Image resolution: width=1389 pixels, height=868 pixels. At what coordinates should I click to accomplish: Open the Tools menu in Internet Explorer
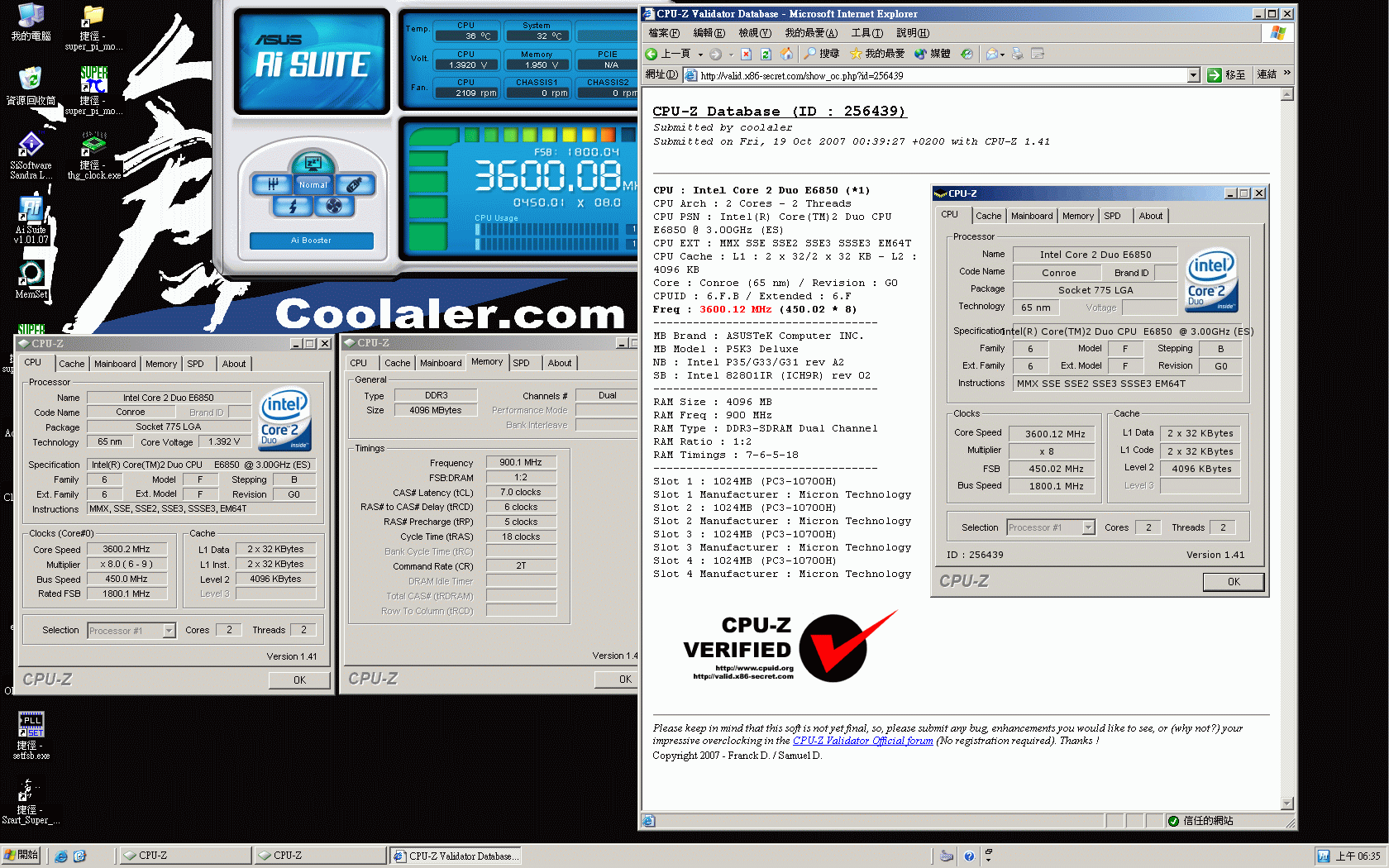[x=866, y=33]
